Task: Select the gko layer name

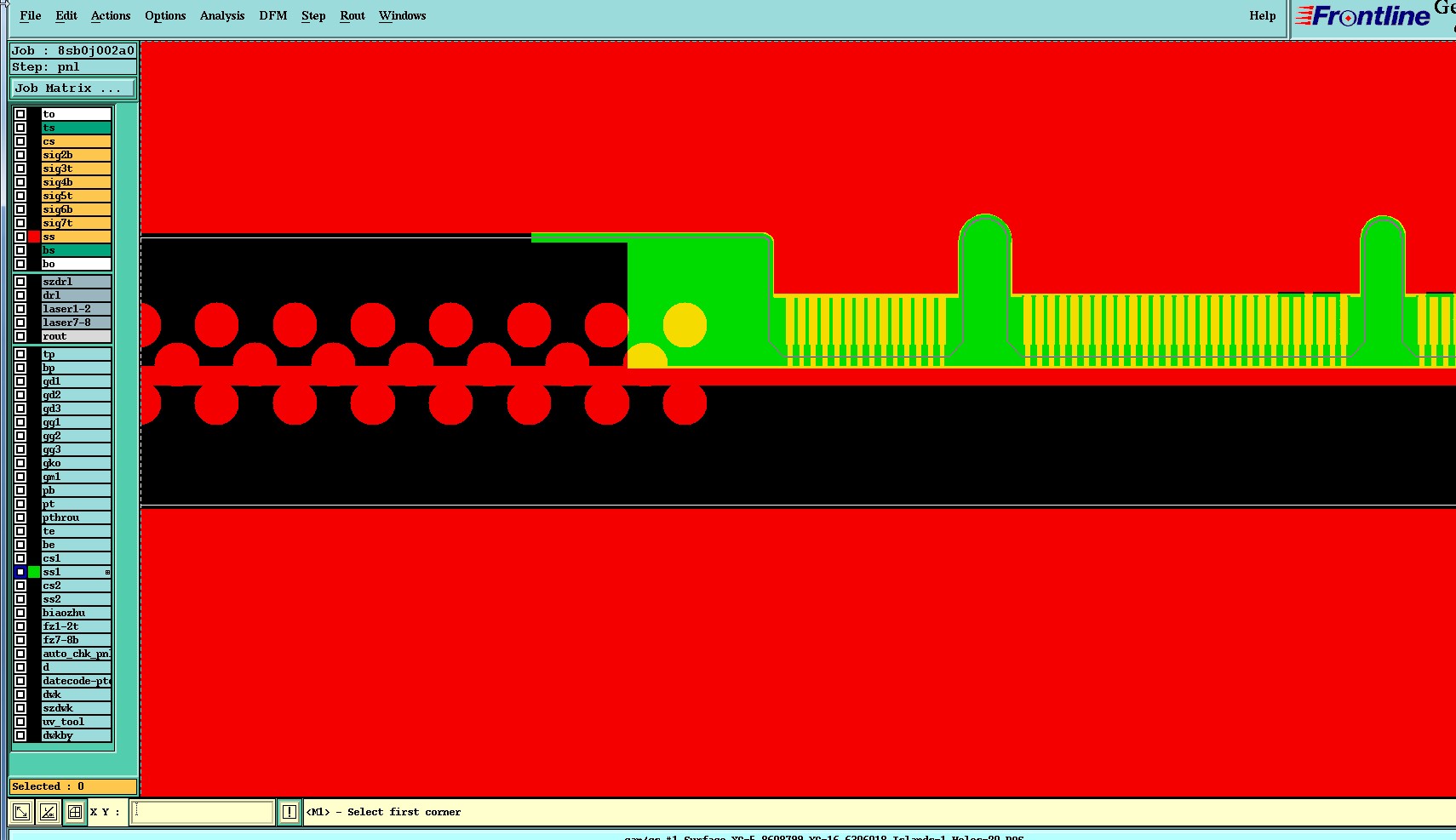Action: click(77, 463)
